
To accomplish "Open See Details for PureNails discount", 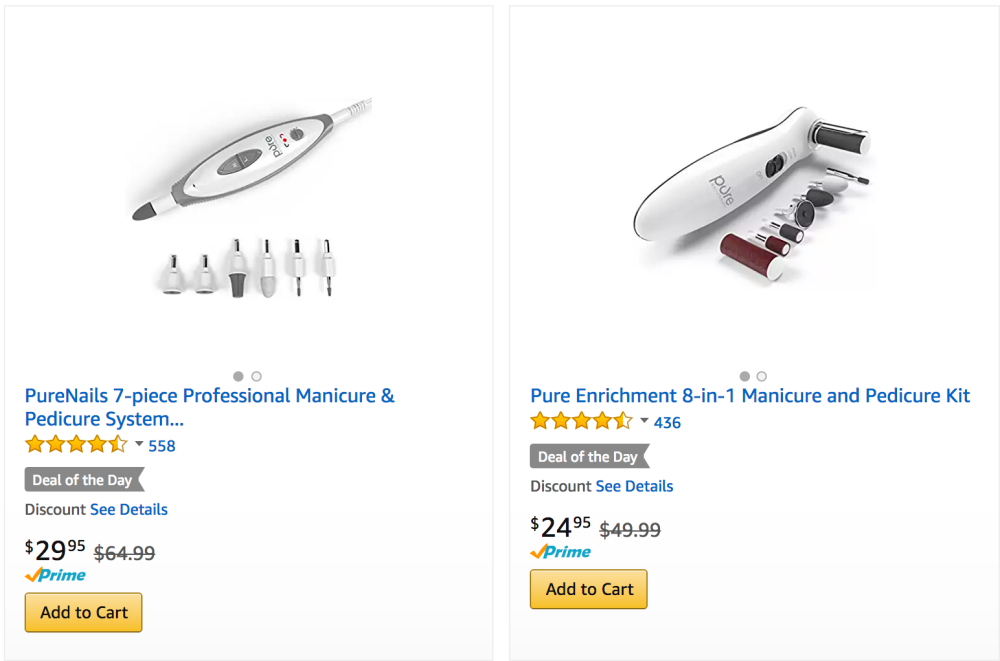I will [129, 509].
